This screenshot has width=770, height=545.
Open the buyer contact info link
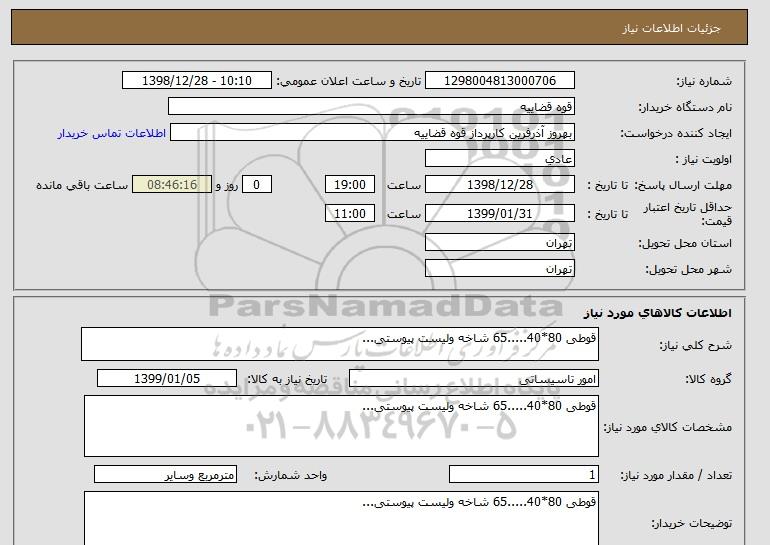coord(111,133)
